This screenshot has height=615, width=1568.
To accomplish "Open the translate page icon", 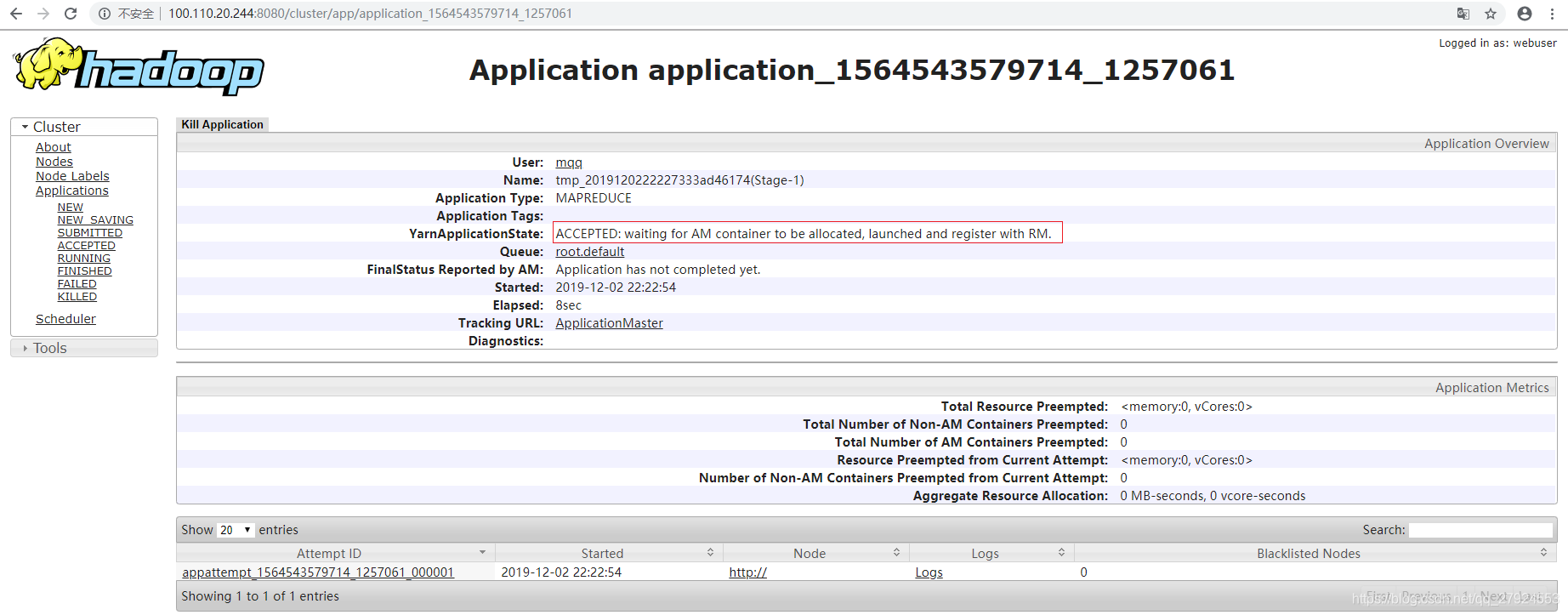I will point(1463,14).
